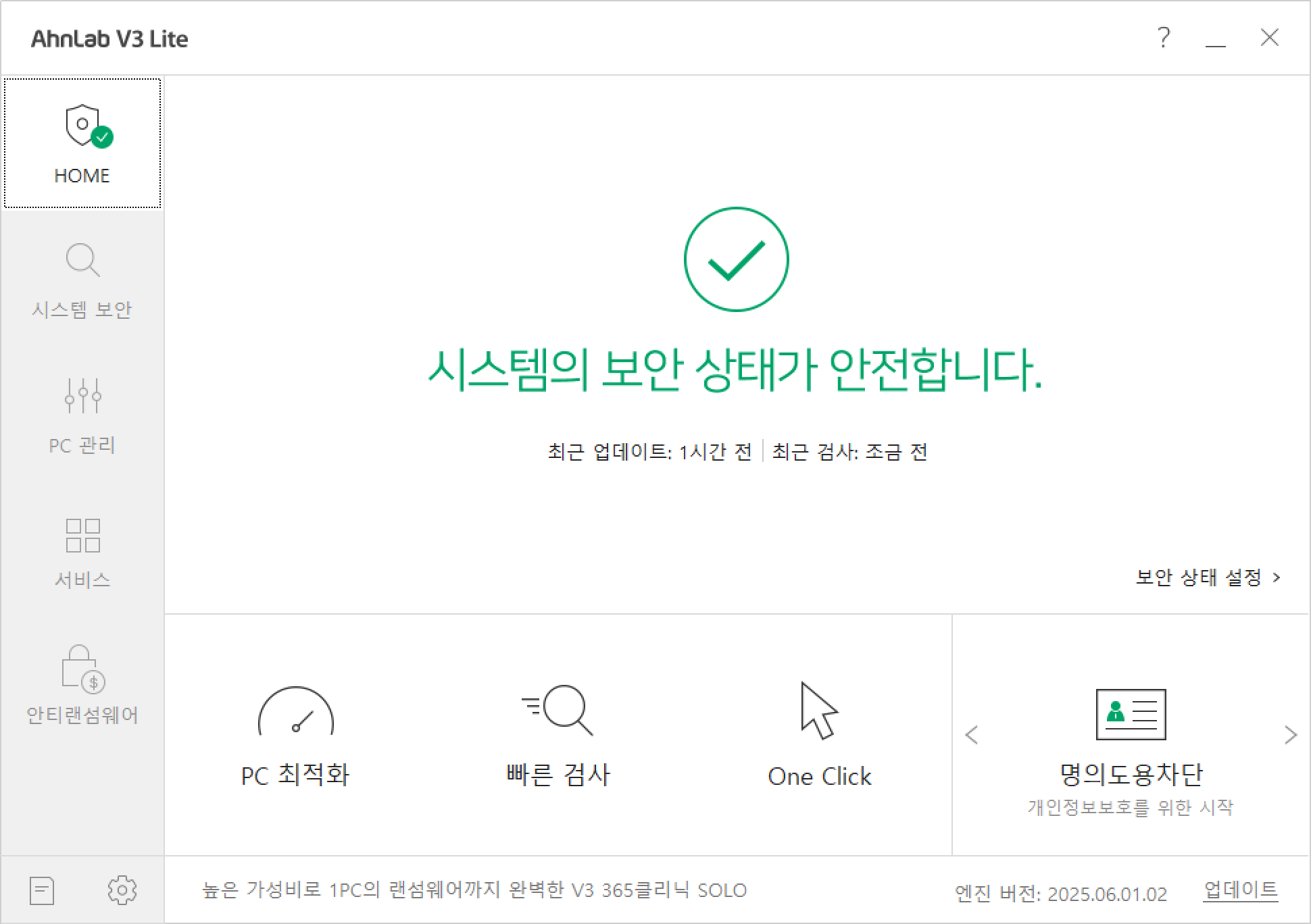Run the One Click cursor icon
The image size is (1311, 924).
[818, 710]
